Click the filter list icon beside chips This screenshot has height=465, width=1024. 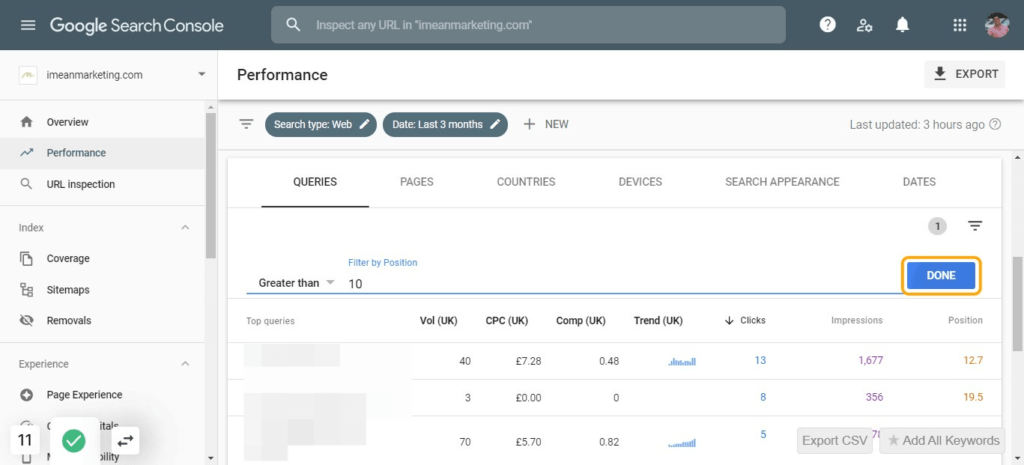246,124
